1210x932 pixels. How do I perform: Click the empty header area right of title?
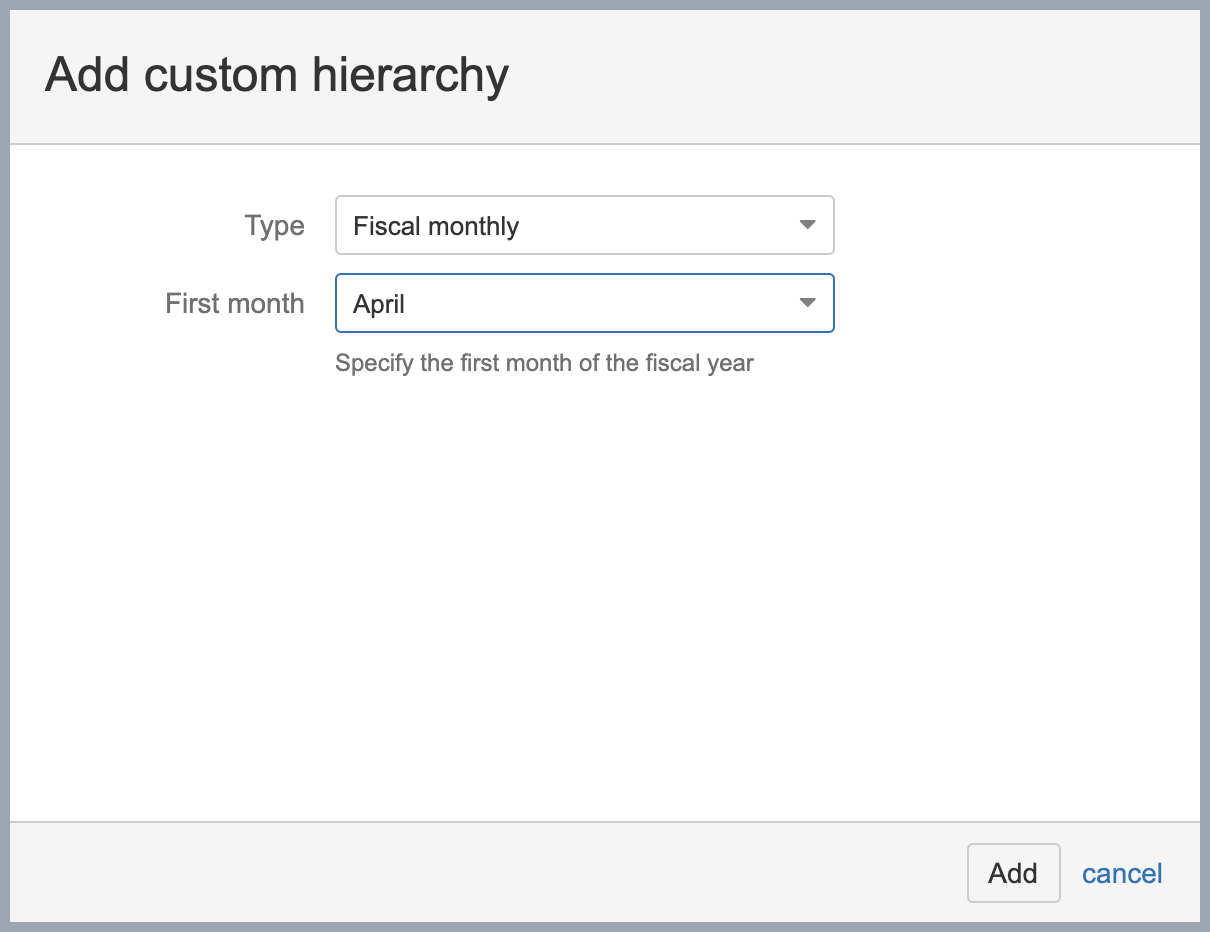point(850,75)
